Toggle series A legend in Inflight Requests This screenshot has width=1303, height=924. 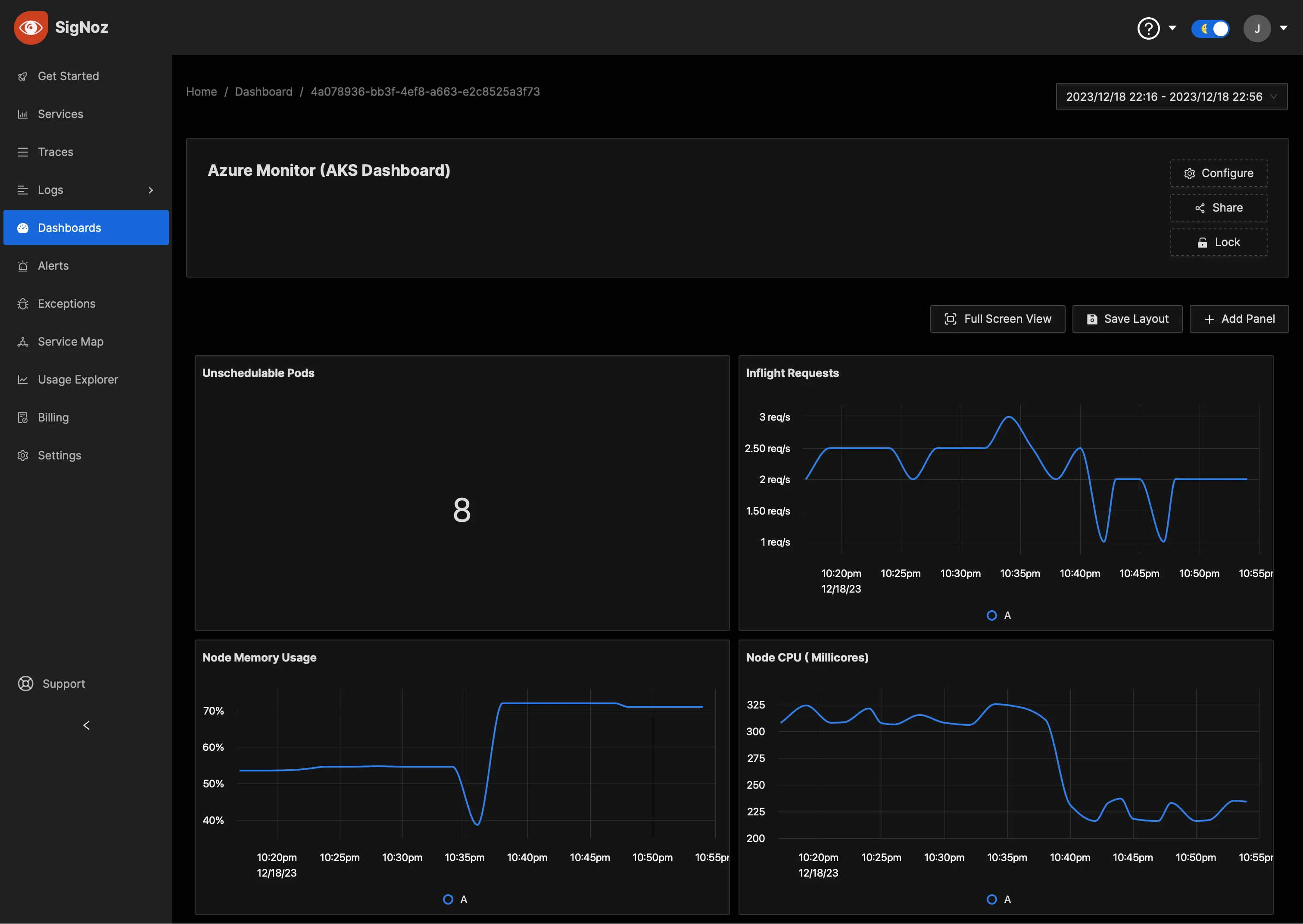pos(999,615)
